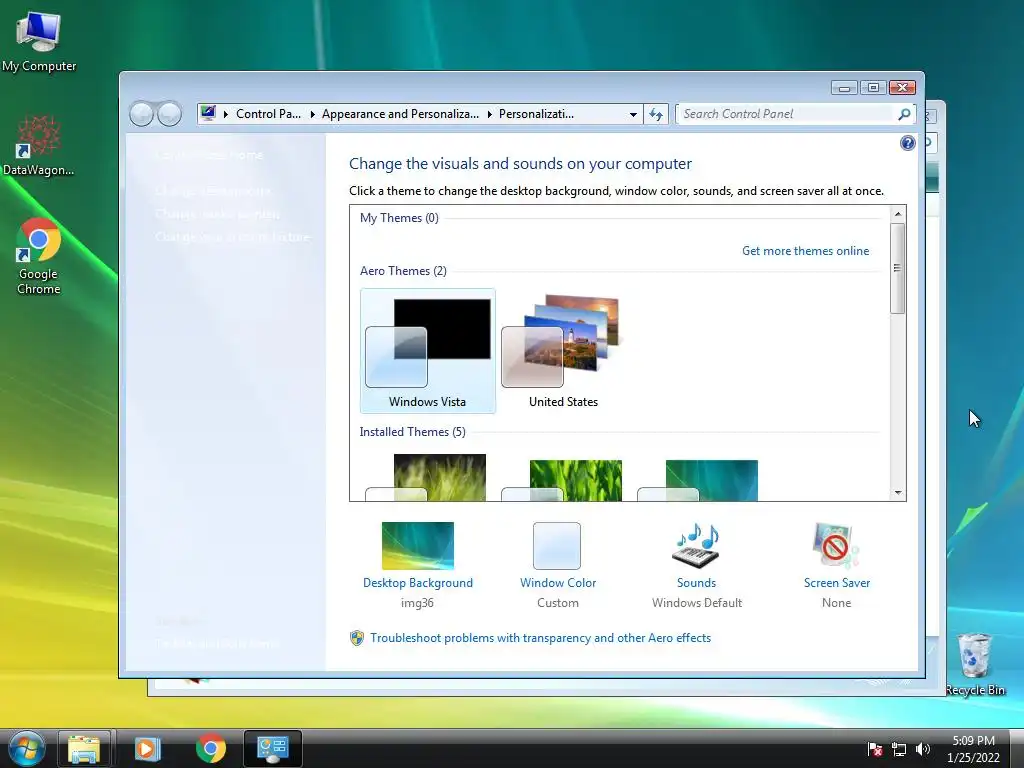The height and width of the screenshot is (768, 1024).
Task: Select the United States theme
Action: 564,351
